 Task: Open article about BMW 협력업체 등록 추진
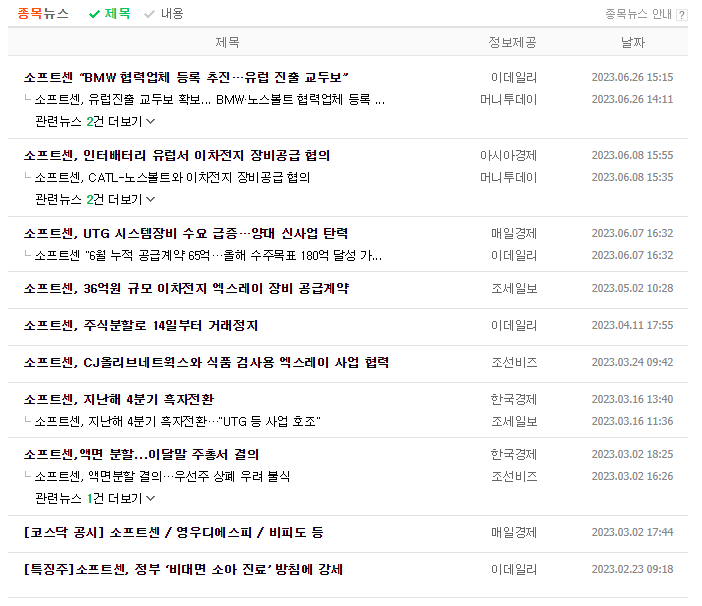coord(186,77)
